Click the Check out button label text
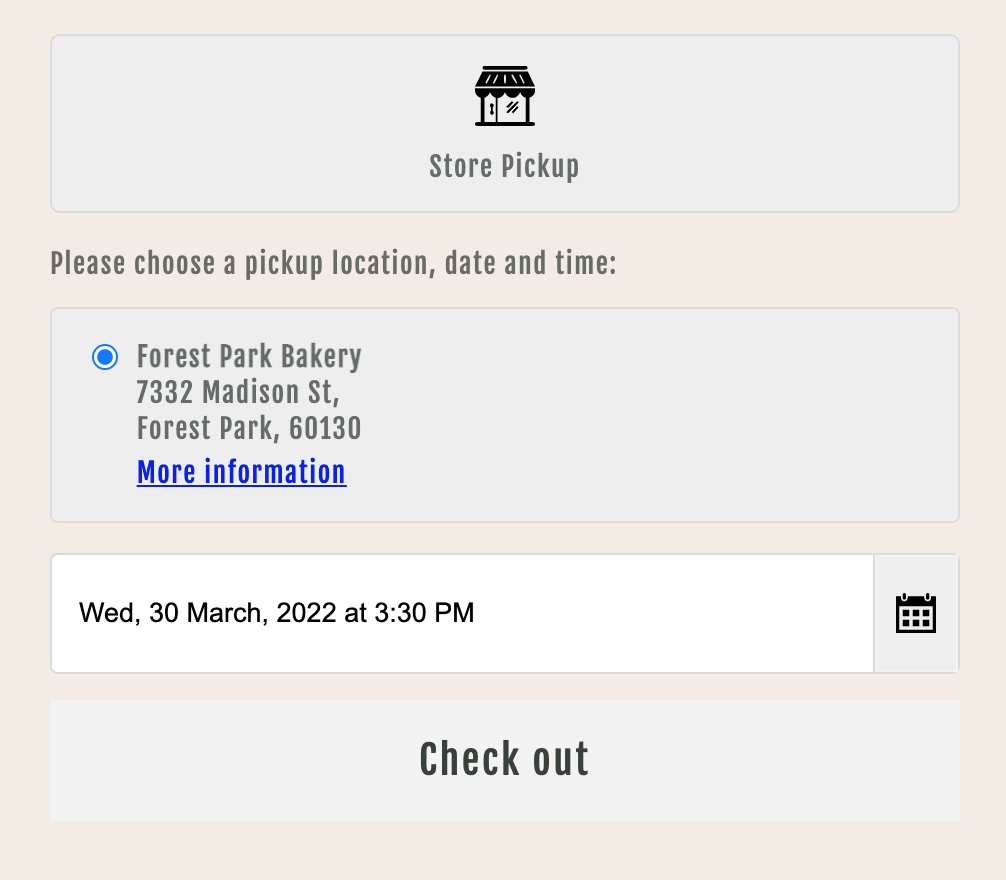 pyautogui.click(x=504, y=759)
